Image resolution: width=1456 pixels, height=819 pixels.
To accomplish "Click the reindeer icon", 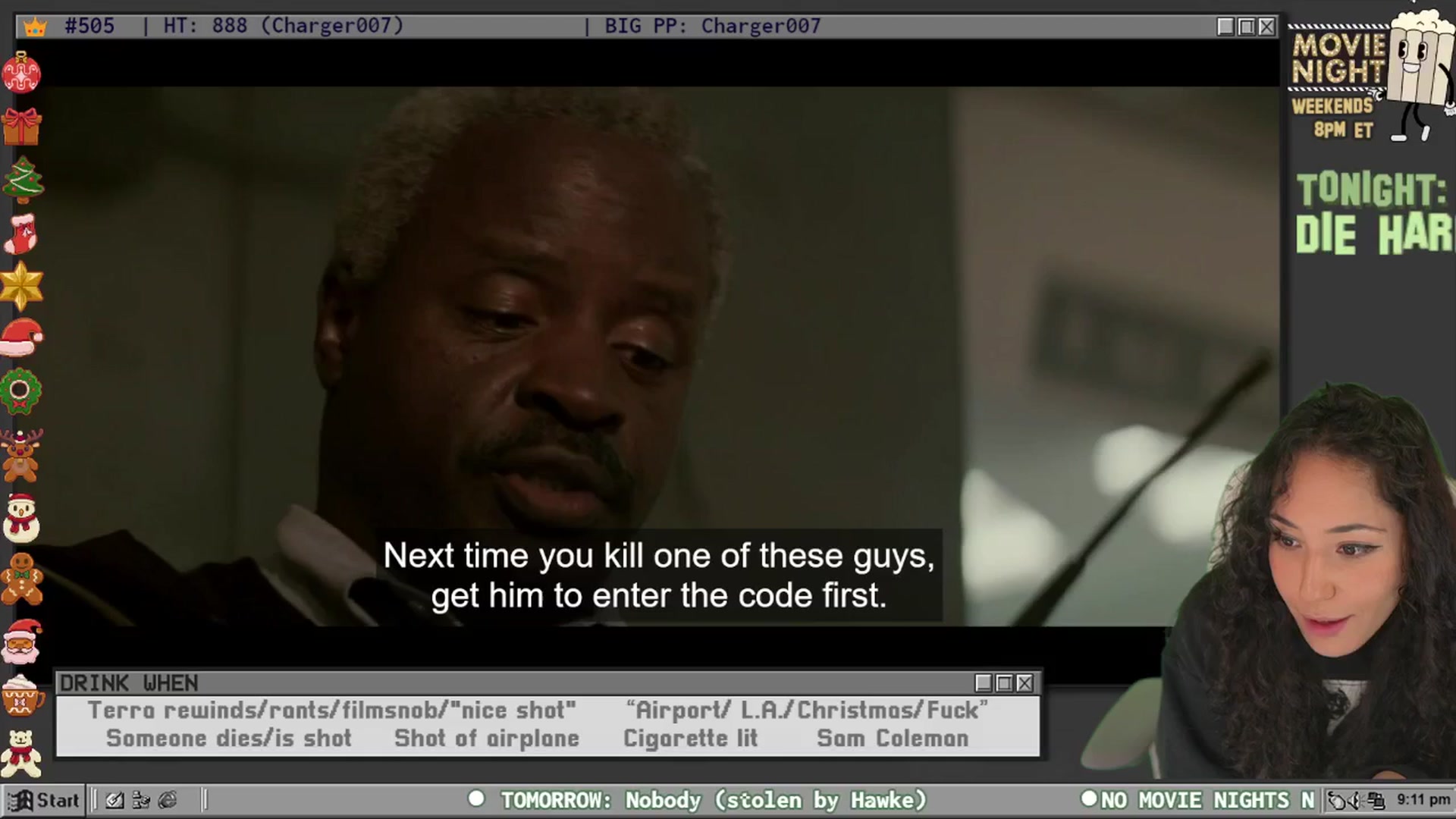I will (x=20, y=455).
